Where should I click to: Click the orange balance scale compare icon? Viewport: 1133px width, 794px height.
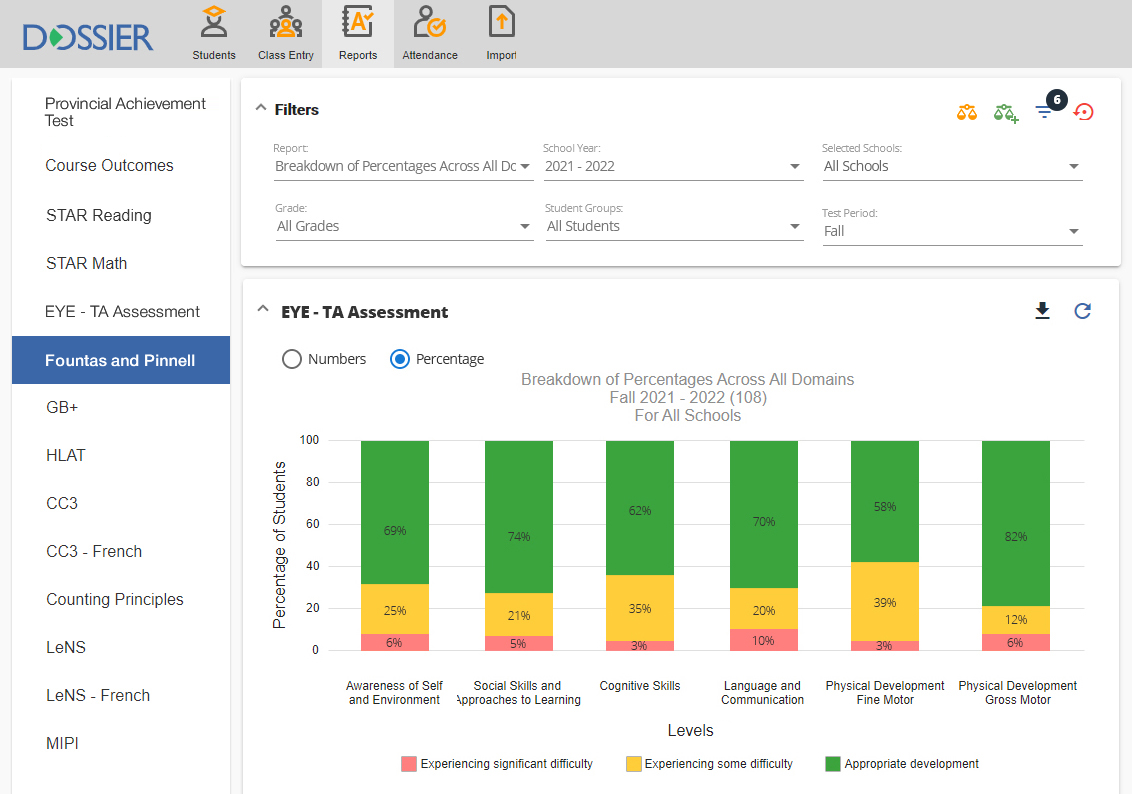coord(966,112)
